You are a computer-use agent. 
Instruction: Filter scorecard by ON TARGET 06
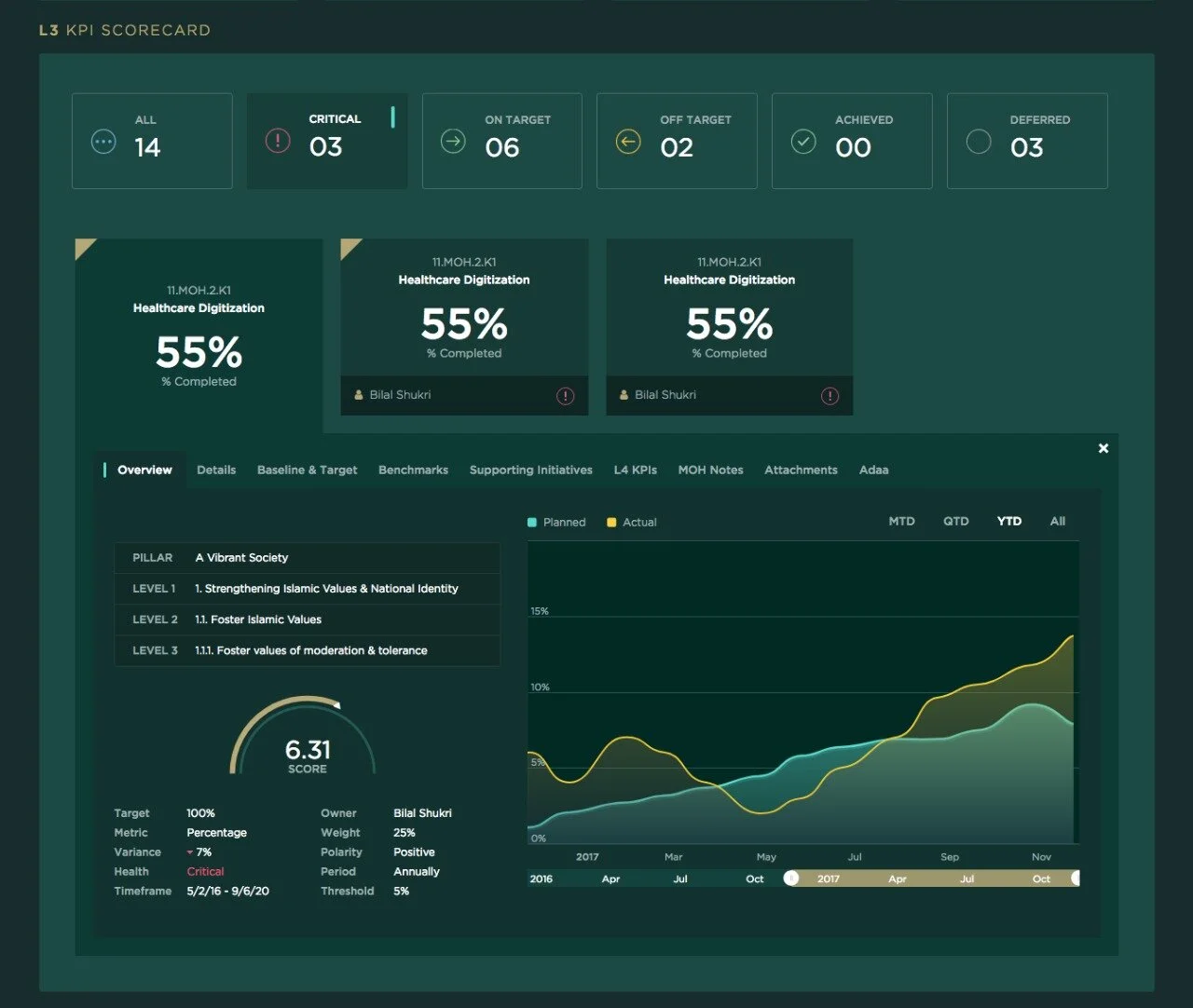(502, 141)
